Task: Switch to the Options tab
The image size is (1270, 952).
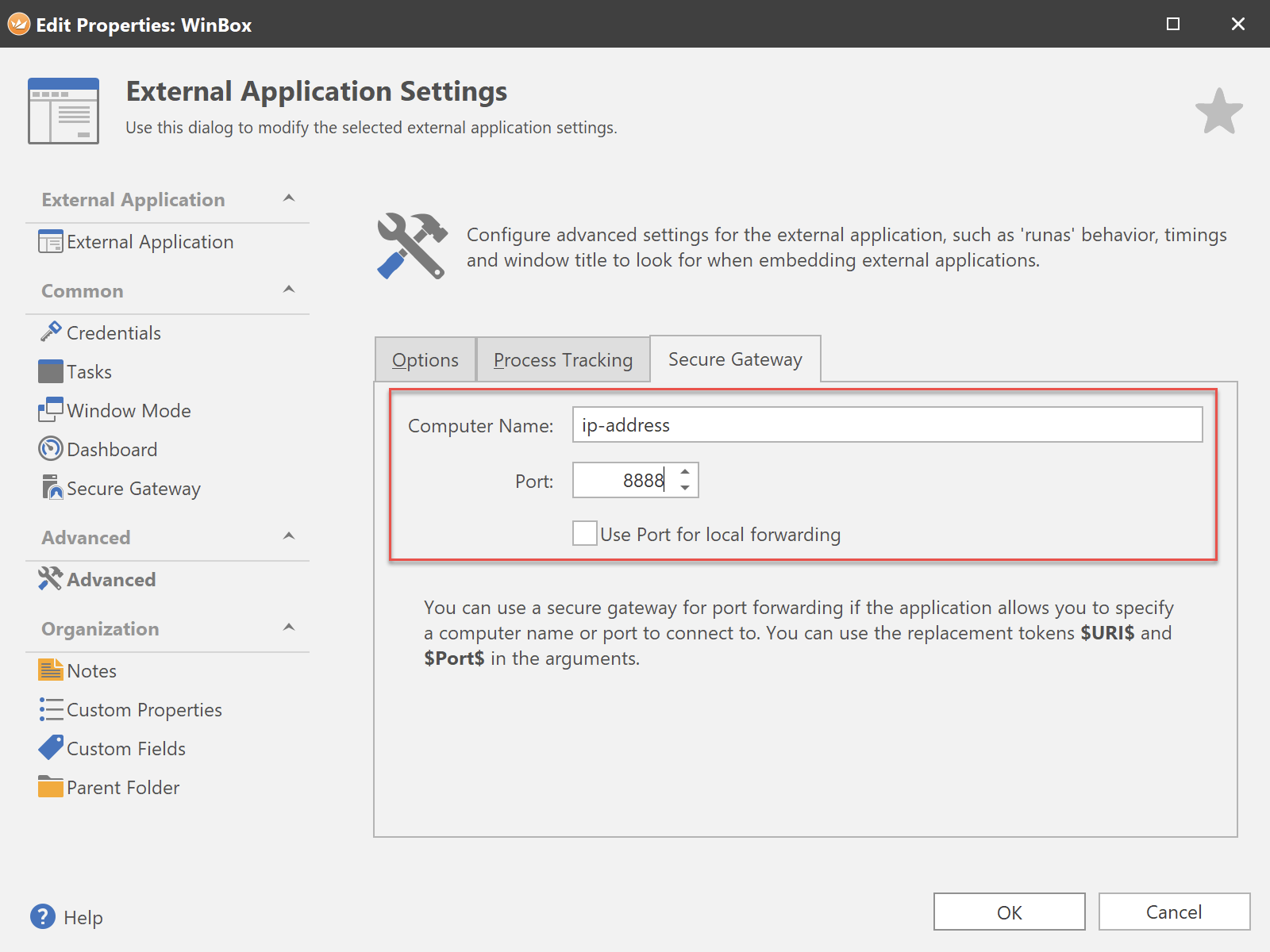Action: (425, 360)
